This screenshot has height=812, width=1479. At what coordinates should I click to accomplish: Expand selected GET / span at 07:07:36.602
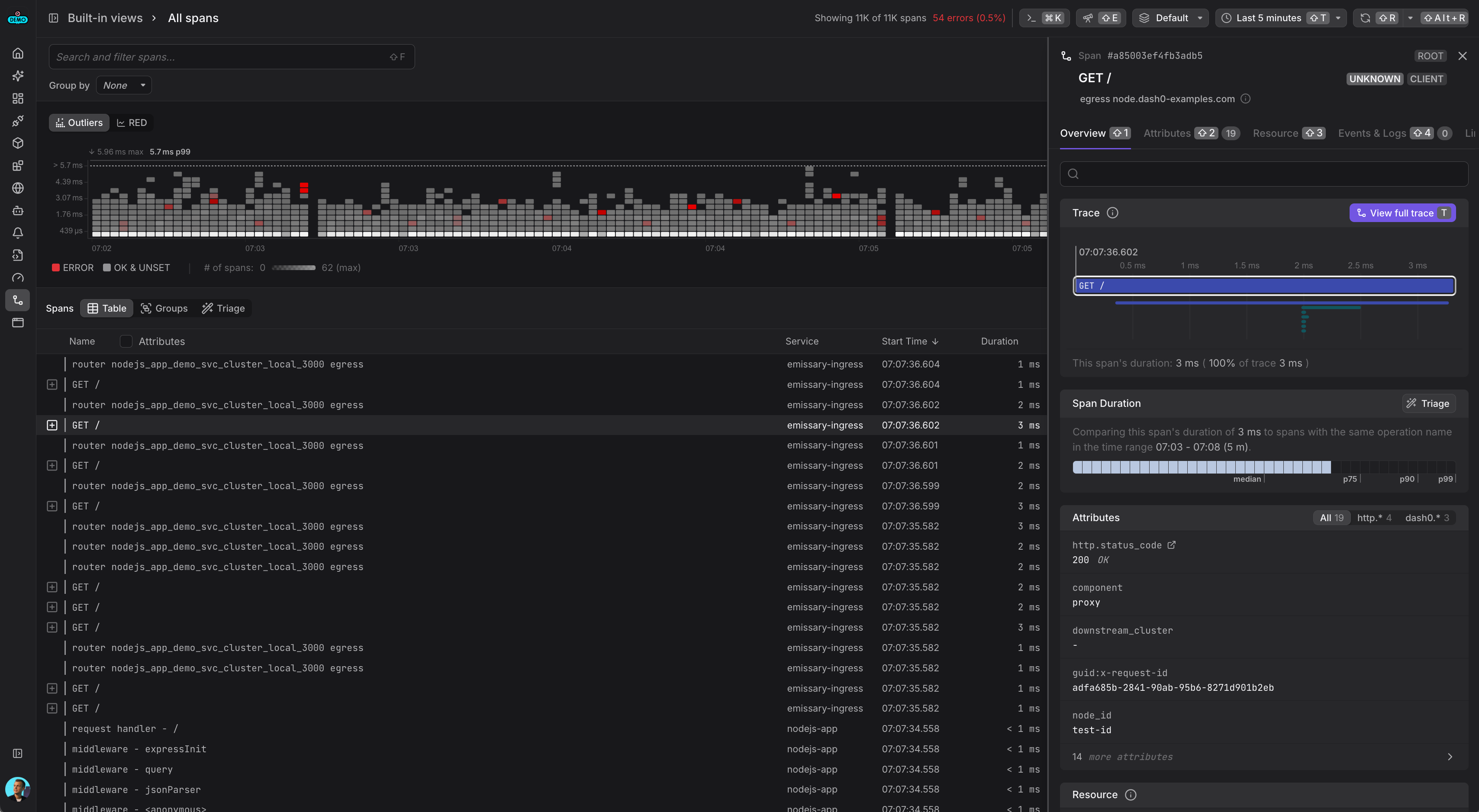point(52,425)
